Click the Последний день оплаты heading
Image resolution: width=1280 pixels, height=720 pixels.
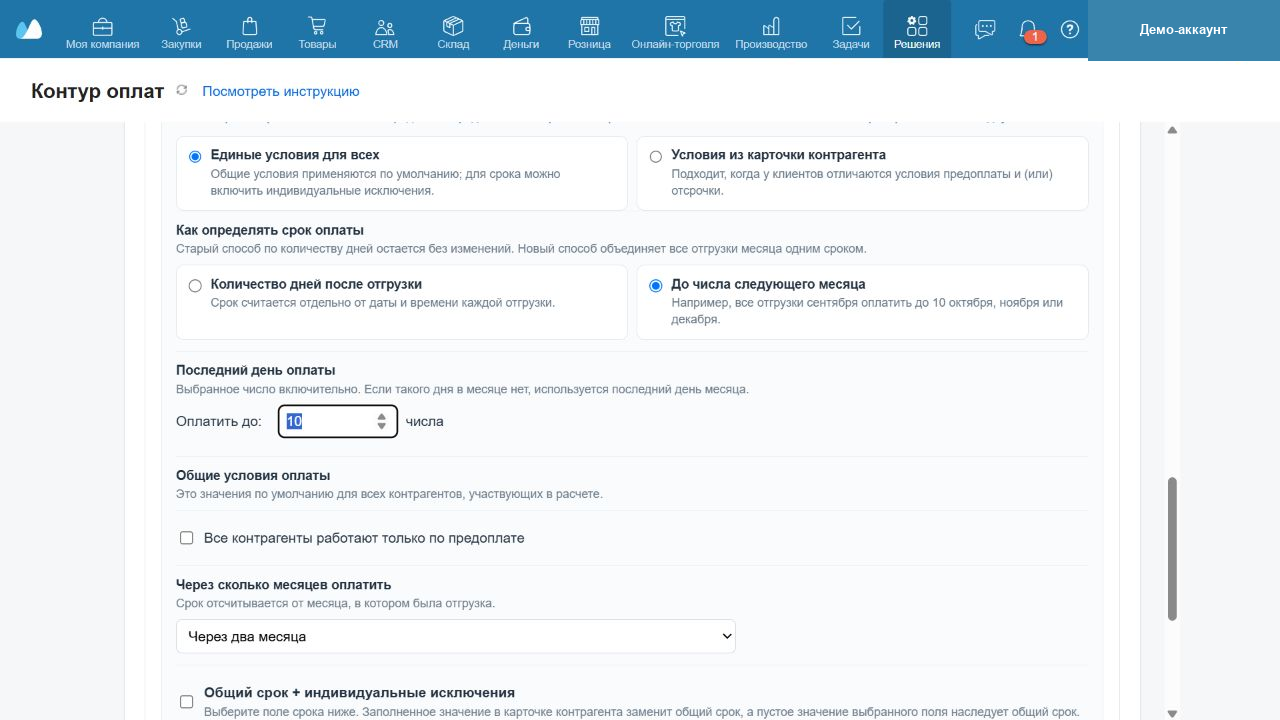tap(256, 370)
